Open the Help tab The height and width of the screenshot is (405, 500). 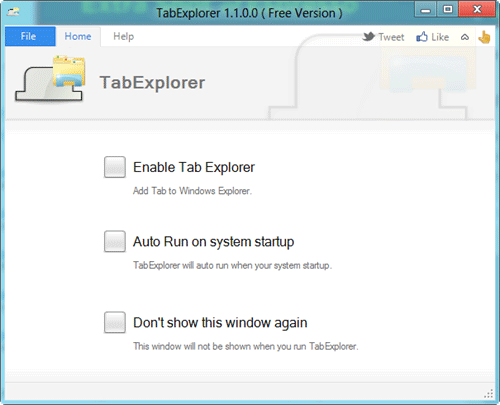click(x=123, y=36)
